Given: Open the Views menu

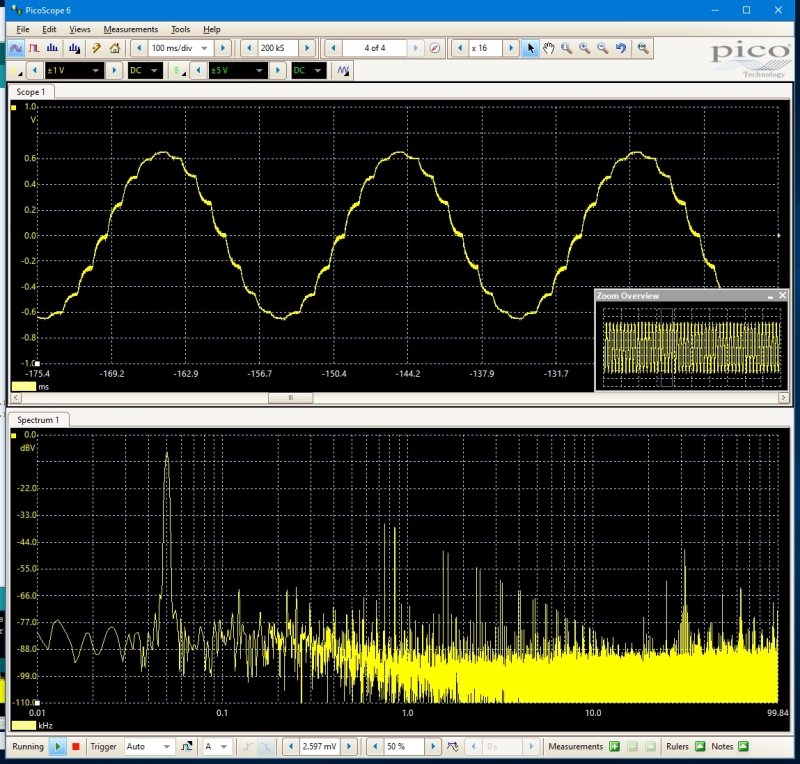Looking at the screenshot, I should pos(80,30).
